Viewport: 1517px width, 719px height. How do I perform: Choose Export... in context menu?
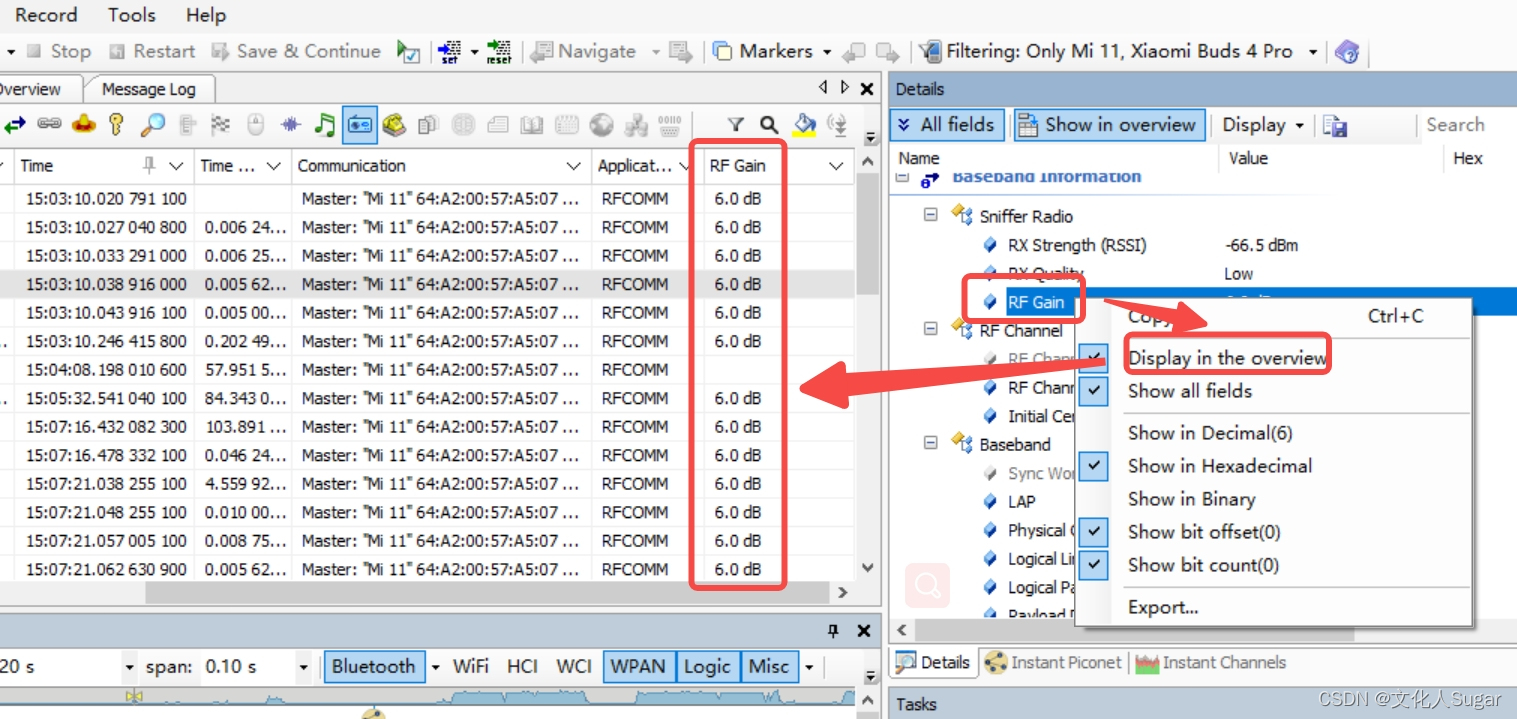click(1163, 607)
